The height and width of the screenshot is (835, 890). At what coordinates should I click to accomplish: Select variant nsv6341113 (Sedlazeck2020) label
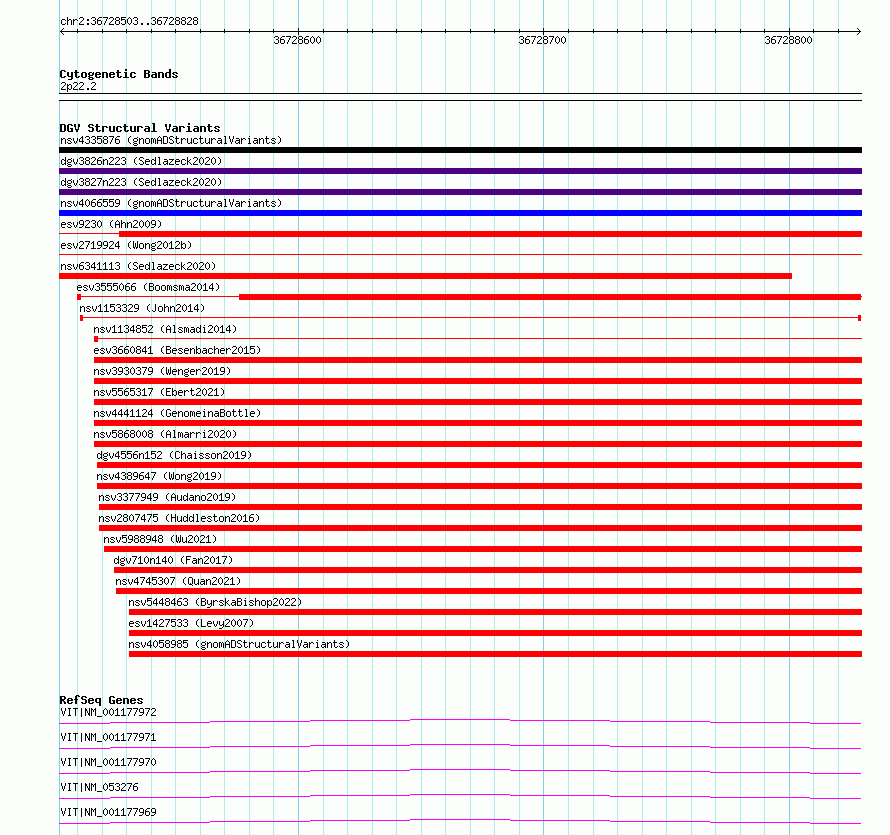click(138, 266)
